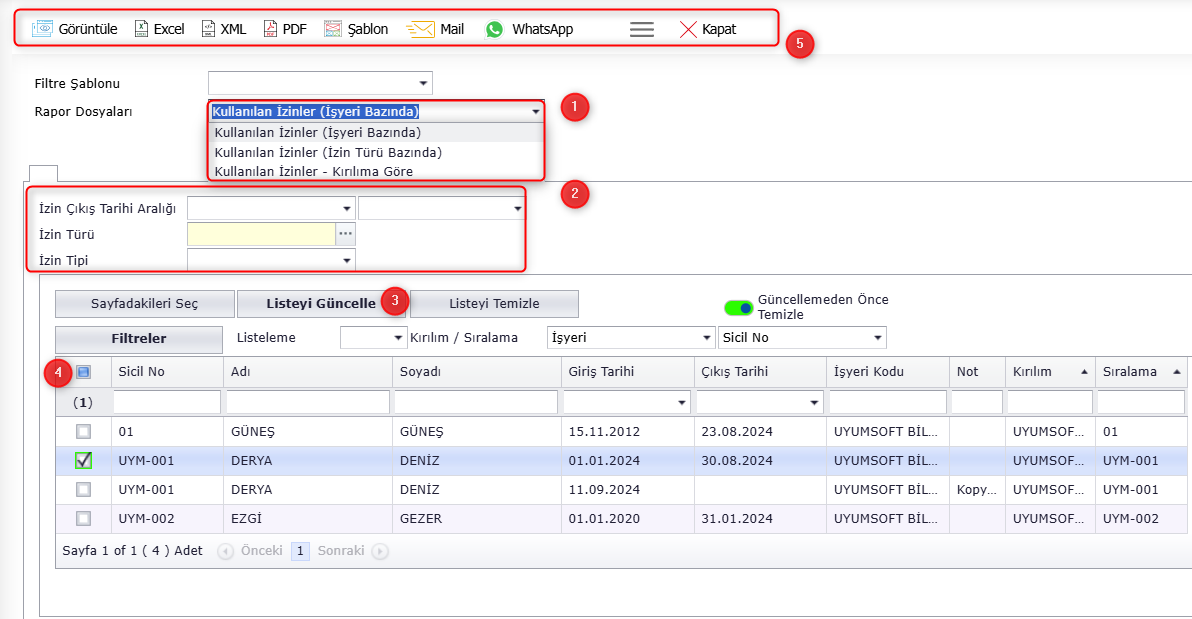Click the Çıkış Tarihi column header

[760, 372]
